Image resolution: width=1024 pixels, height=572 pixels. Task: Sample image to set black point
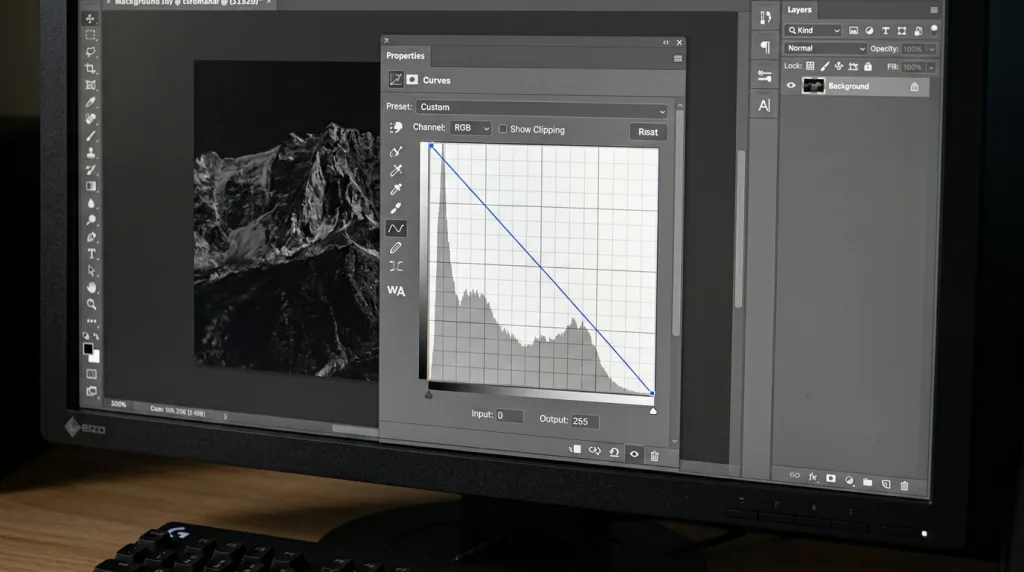coord(396,170)
